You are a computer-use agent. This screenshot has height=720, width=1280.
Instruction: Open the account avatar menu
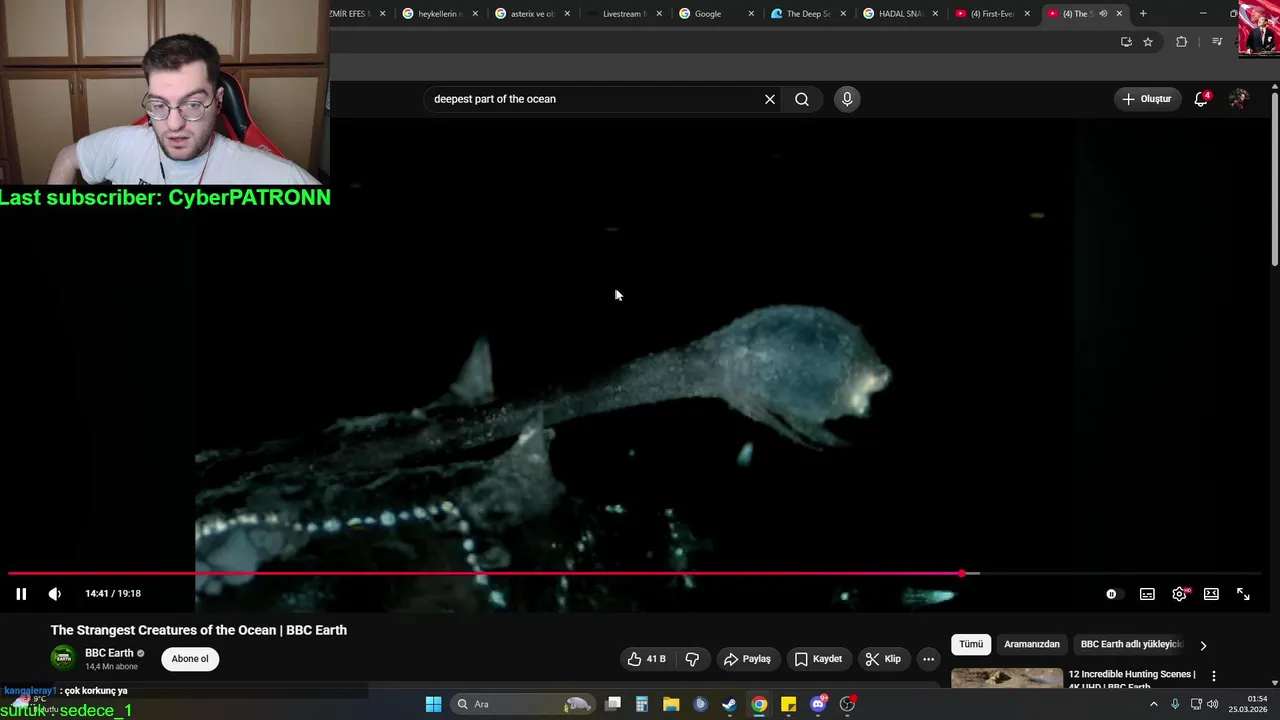pyautogui.click(x=1239, y=99)
